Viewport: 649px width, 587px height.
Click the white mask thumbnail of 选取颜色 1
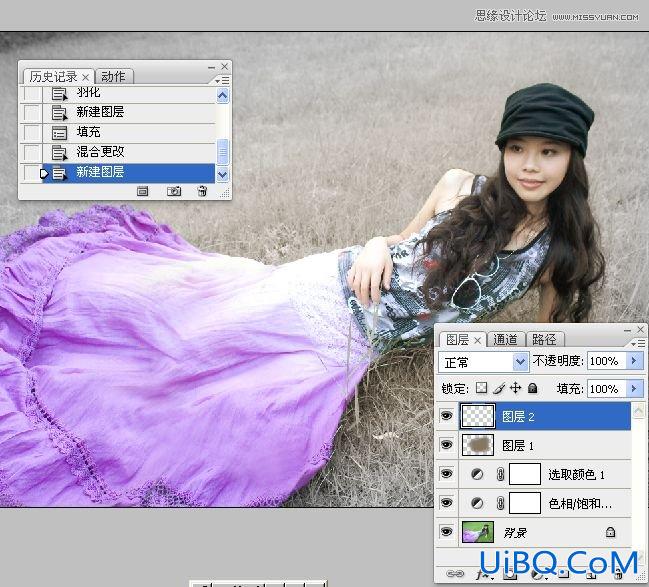(525, 474)
